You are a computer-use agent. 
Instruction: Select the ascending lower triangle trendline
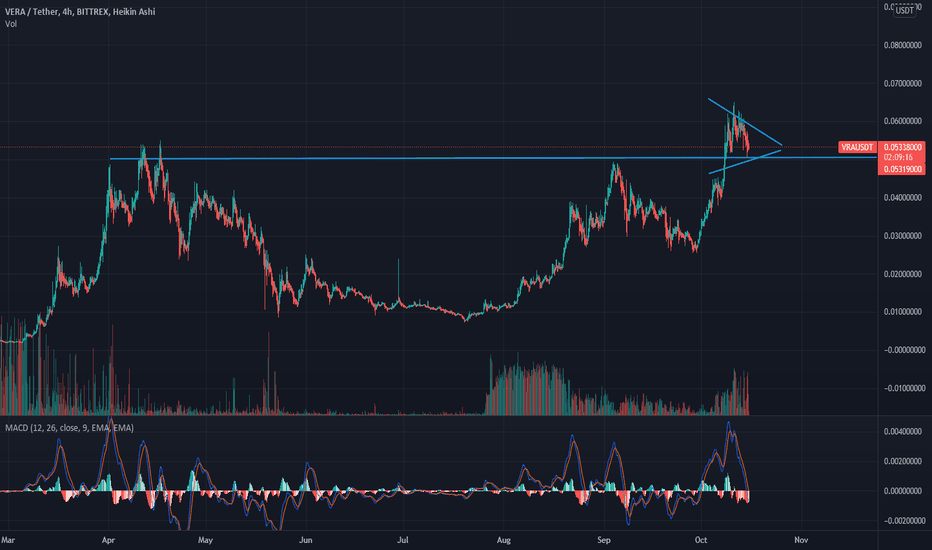[745, 162]
